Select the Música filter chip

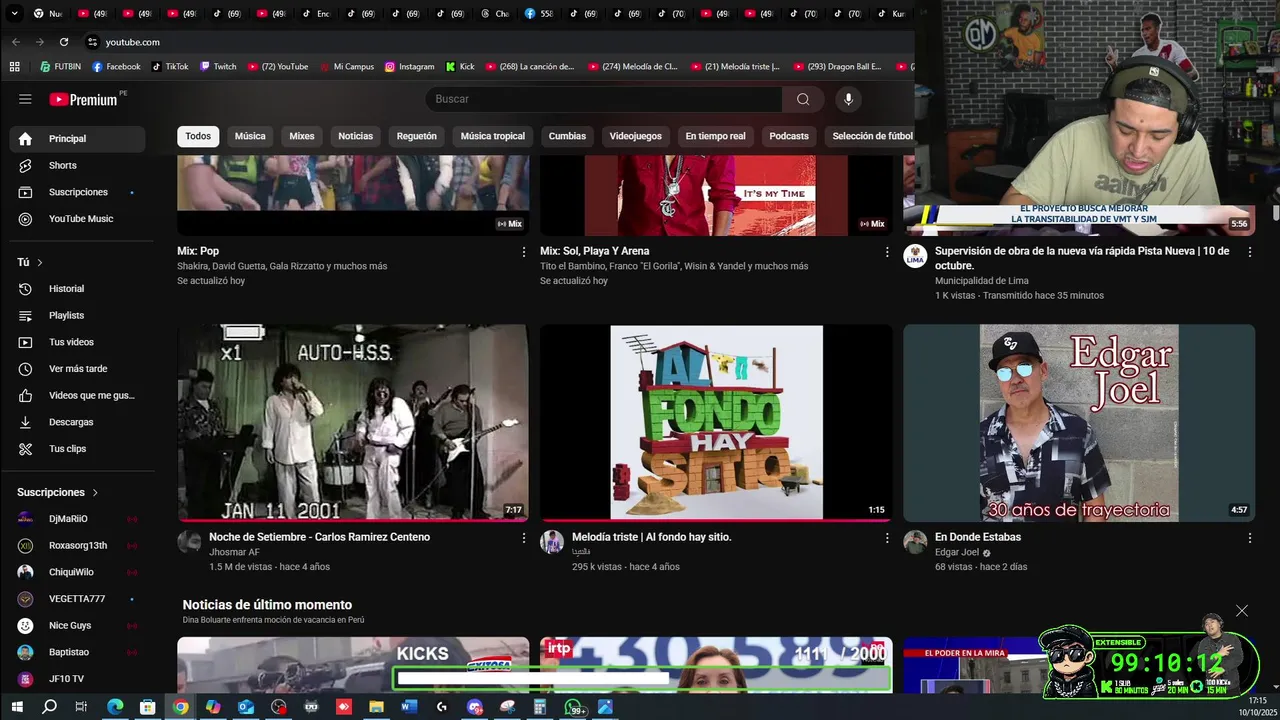click(x=250, y=136)
